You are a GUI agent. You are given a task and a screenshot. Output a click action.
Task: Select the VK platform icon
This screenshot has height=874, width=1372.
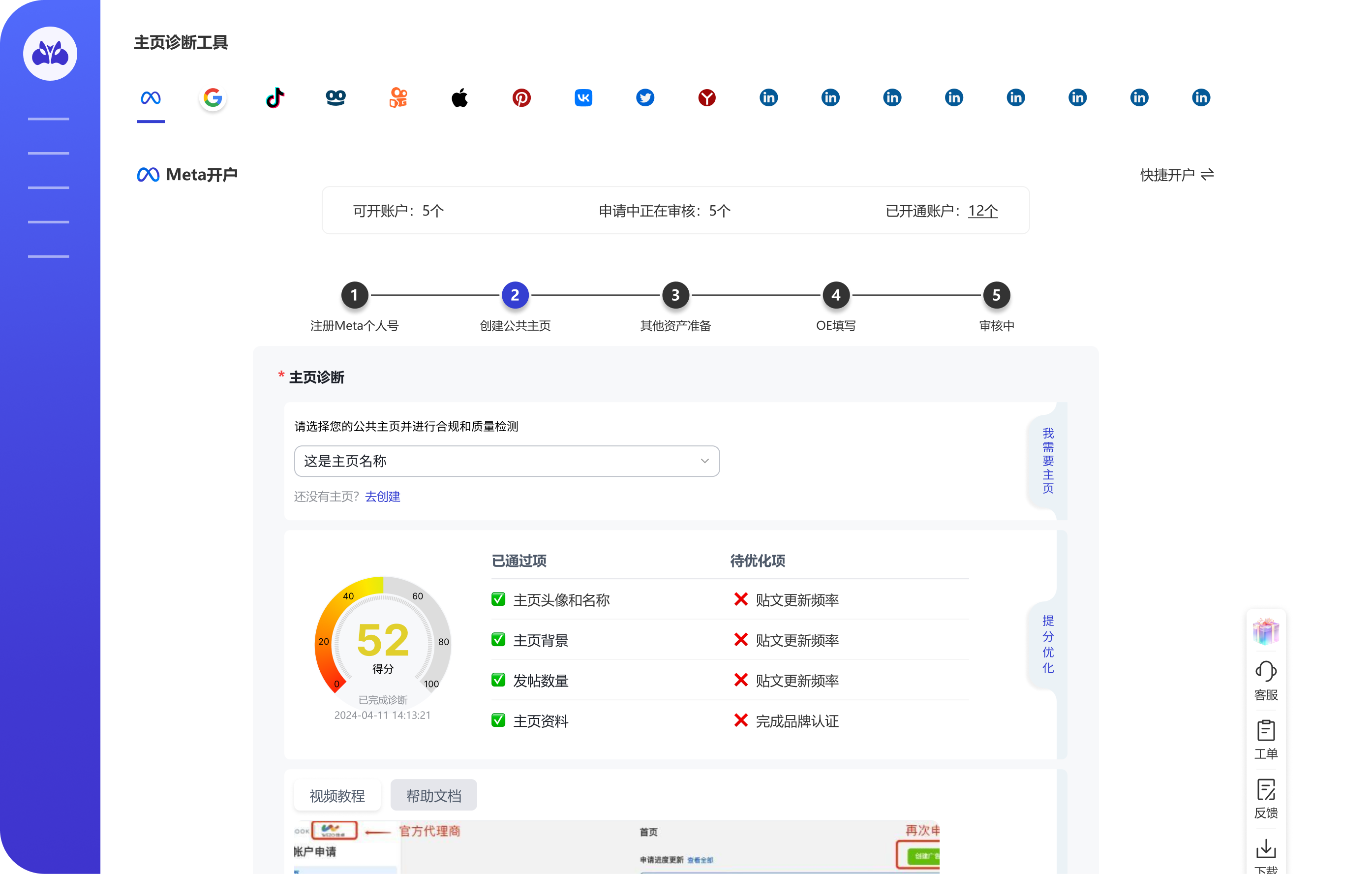pos(583,97)
